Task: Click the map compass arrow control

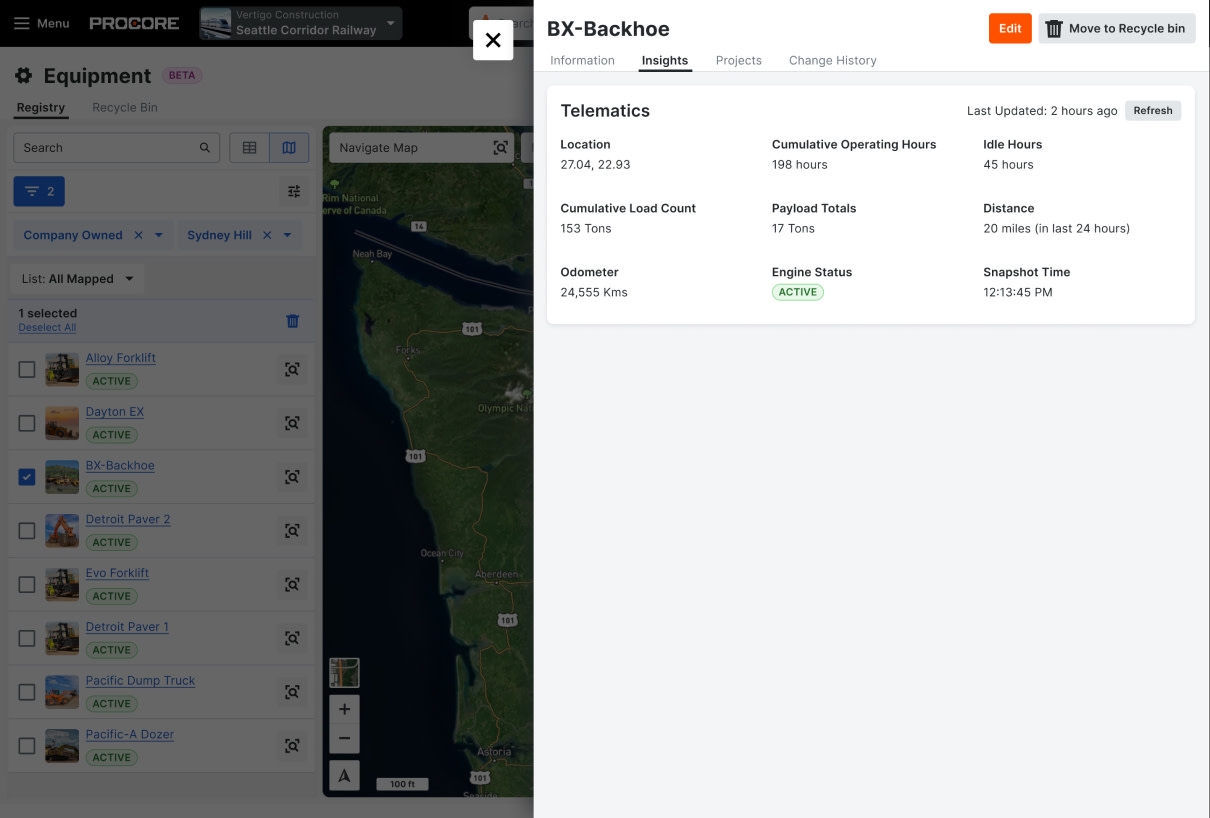Action: pos(343,774)
